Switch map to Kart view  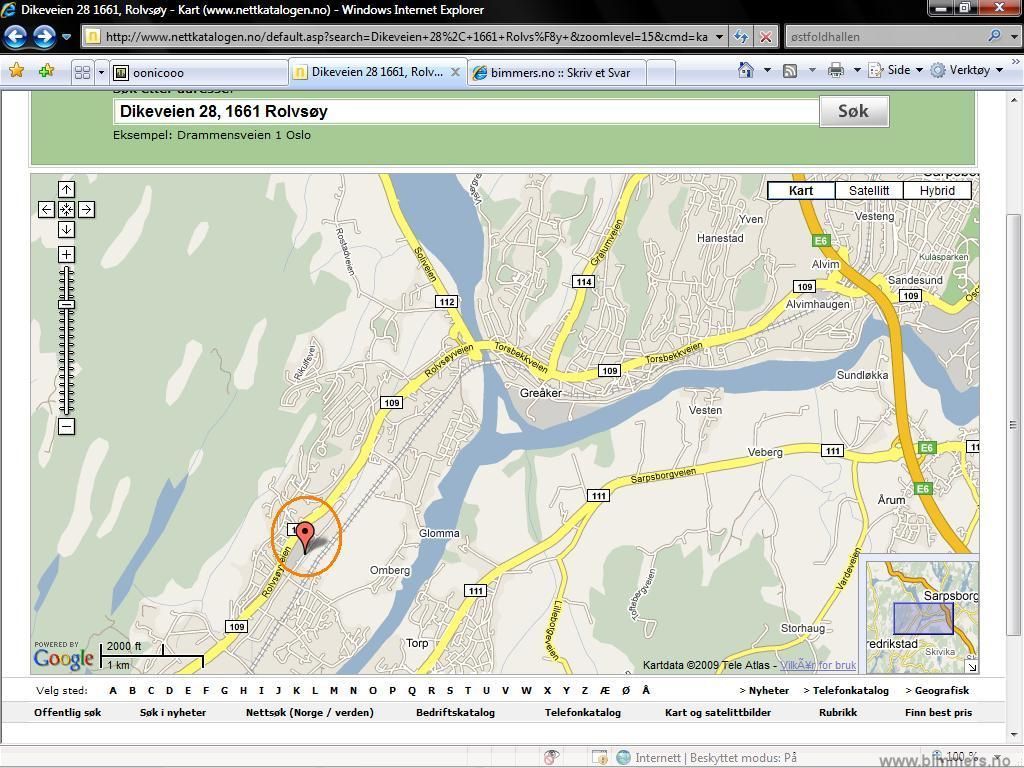click(x=801, y=191)
